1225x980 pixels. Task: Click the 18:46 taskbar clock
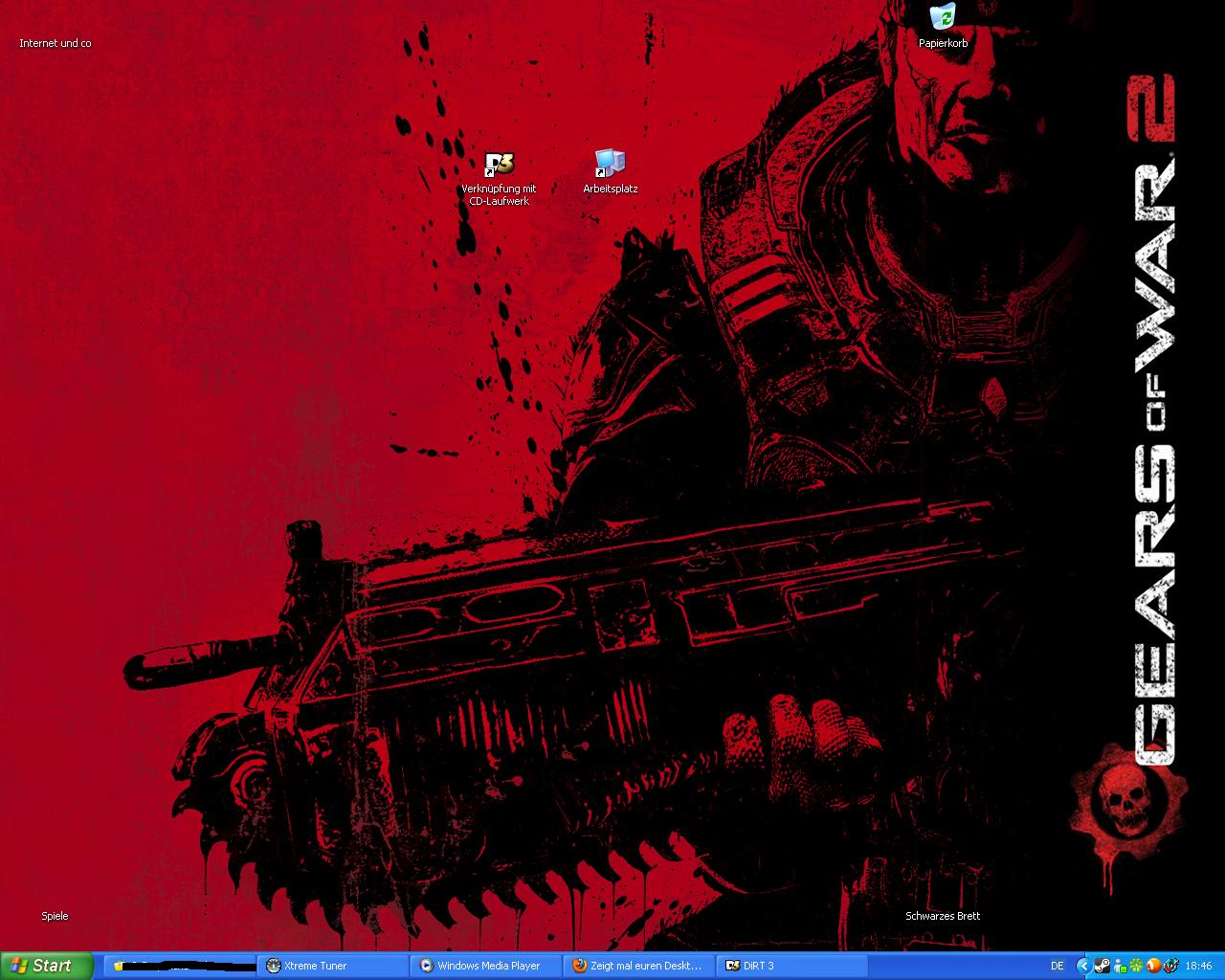pos(1198,966)
